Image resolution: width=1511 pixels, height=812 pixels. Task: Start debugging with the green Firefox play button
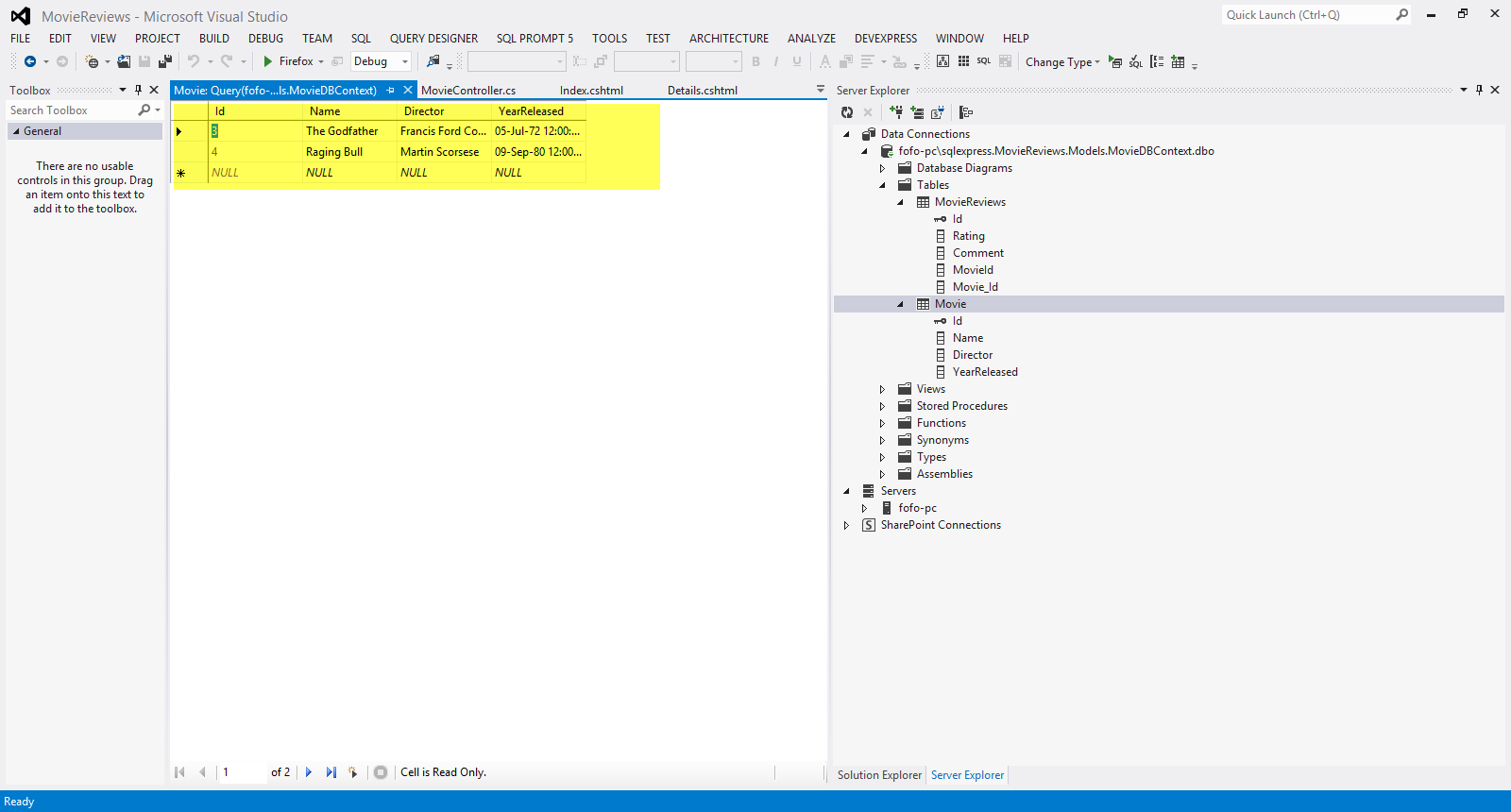point(268,61)
